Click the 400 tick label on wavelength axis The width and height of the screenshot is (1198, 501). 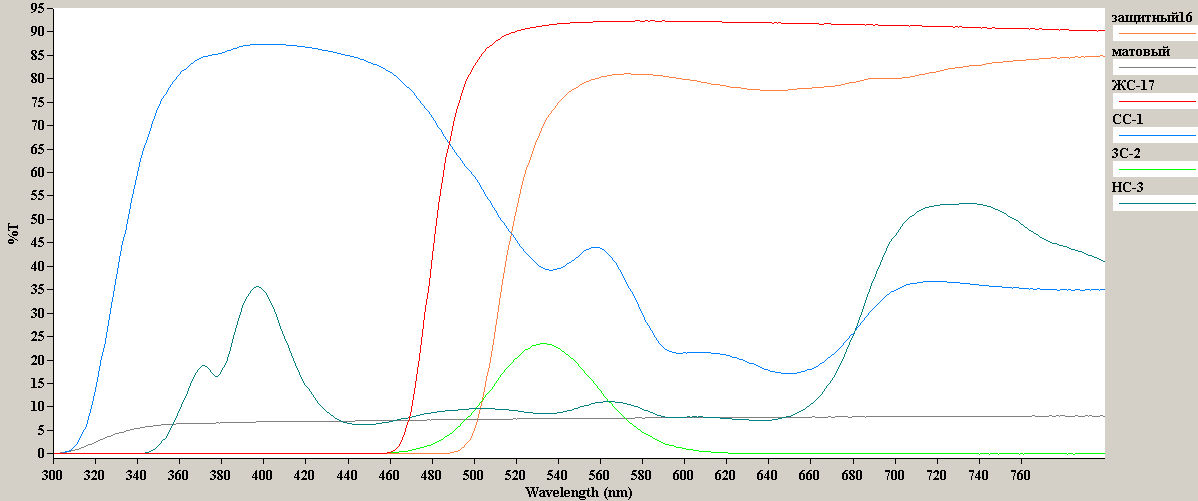[264, 474]
